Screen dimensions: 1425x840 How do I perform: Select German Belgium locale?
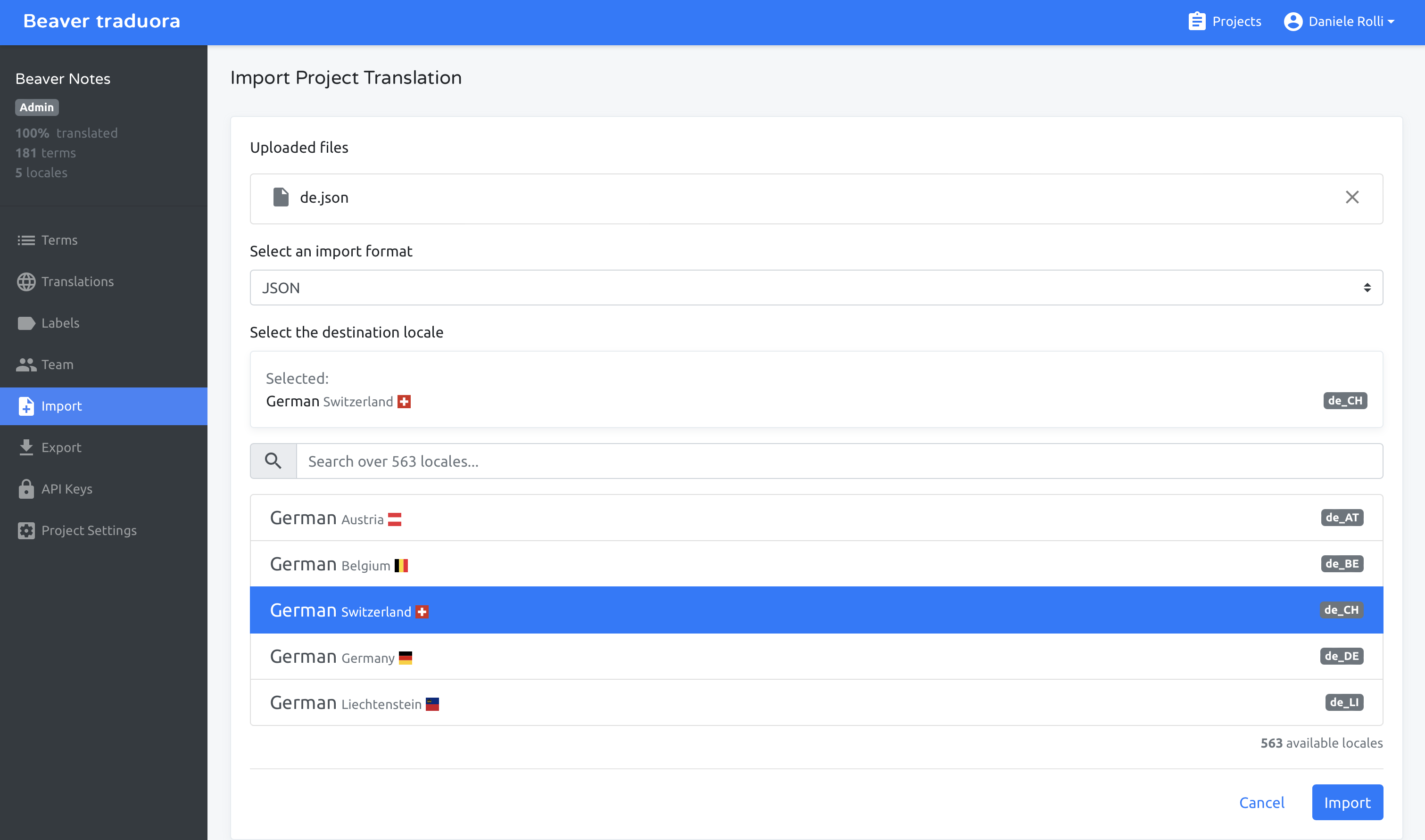816,564
